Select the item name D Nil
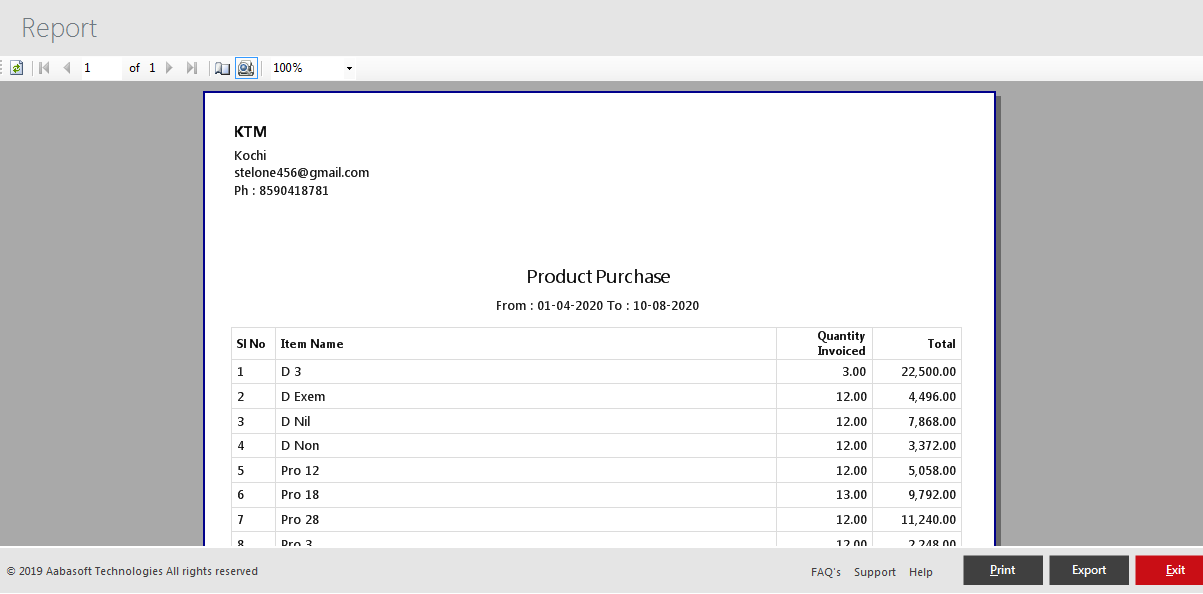The height and width of the screenshot is (594, 1203). (296, 422)
